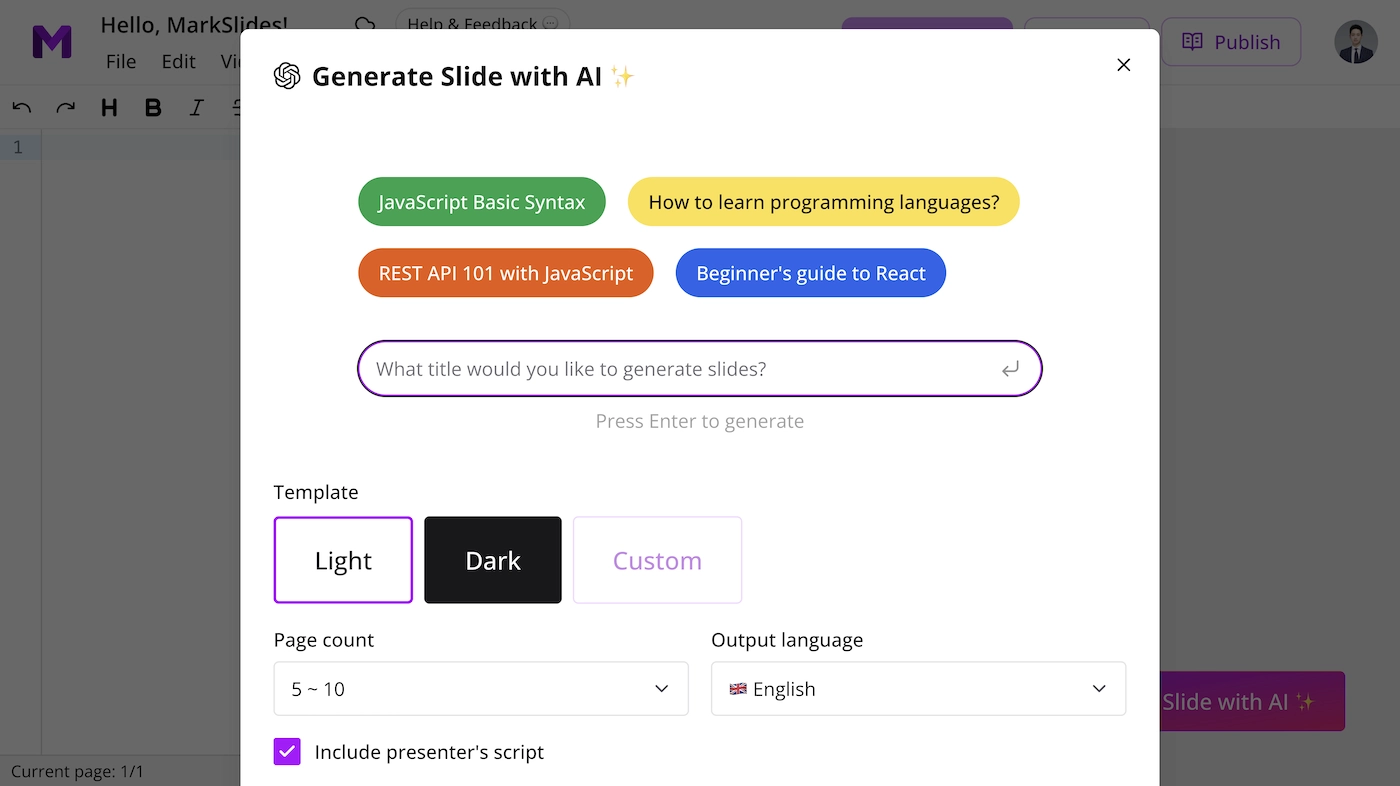The width and height of the screenshot is (1400, 786).
Task: Toggle bold text with the B icon
Action: pyautogui.click(x=152, y=107)
